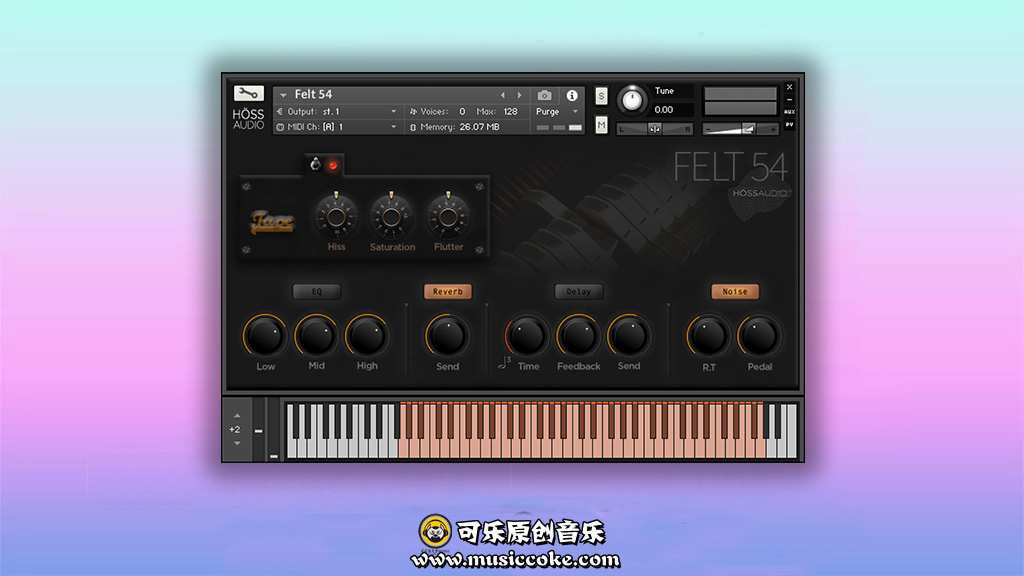The width and height of the screenshot is (1024, 576).
Task: Click the Delay Feedback knob
Action: (x=578, y=336)
